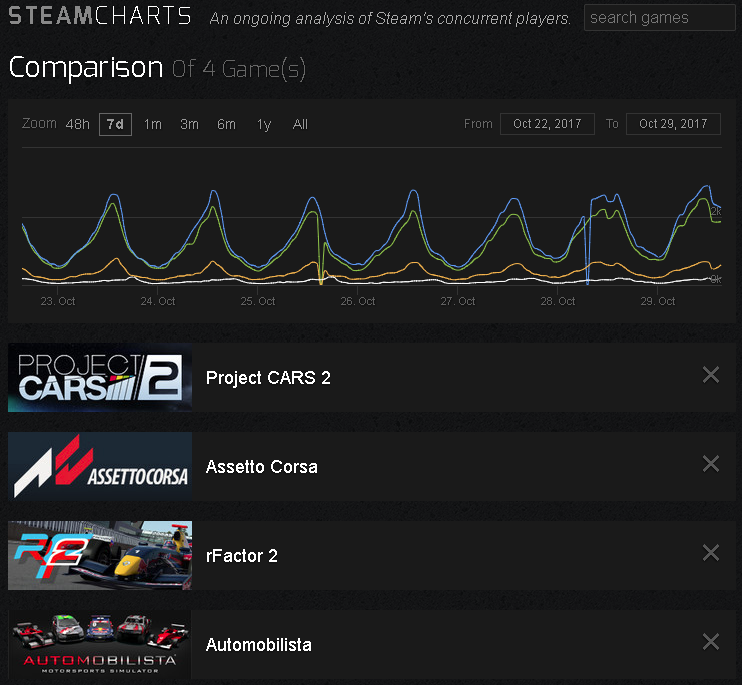The height and width of the screenshot is (685, 742).
Task: Open the Assetto Corsa title link
Action: click(262, 467)
